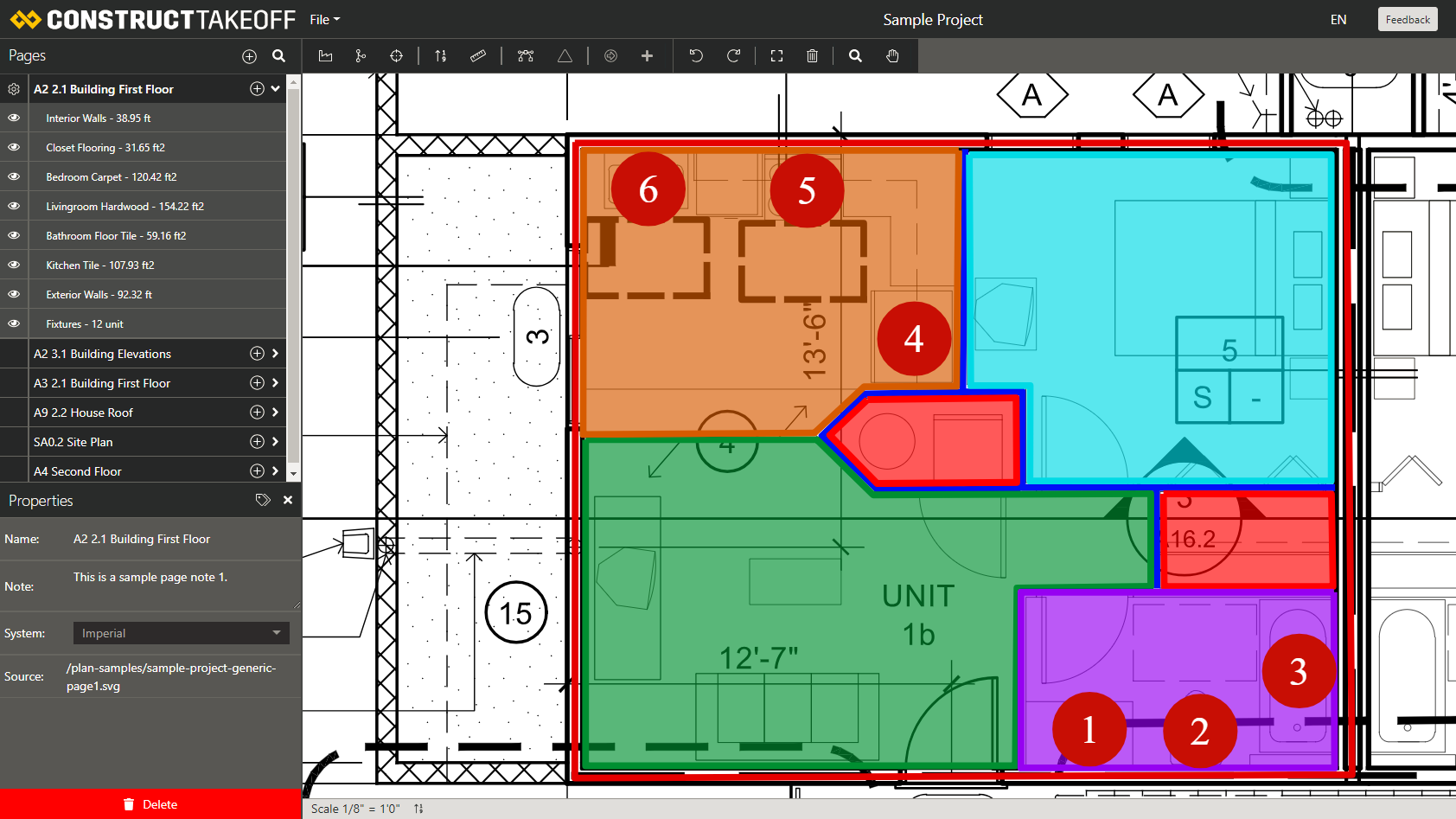Open A2 3.1 Building Elevations page

tap(102, 354)
